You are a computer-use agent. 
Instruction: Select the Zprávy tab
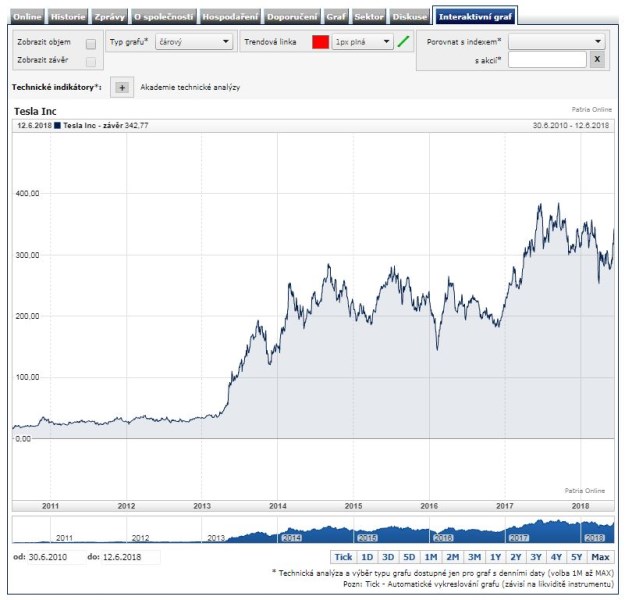coord(109,17)
